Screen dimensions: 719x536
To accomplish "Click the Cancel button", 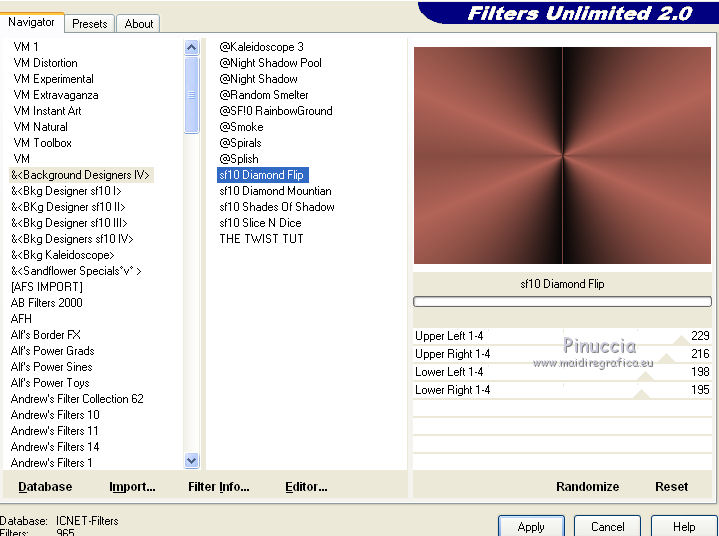I will (607, 526).
